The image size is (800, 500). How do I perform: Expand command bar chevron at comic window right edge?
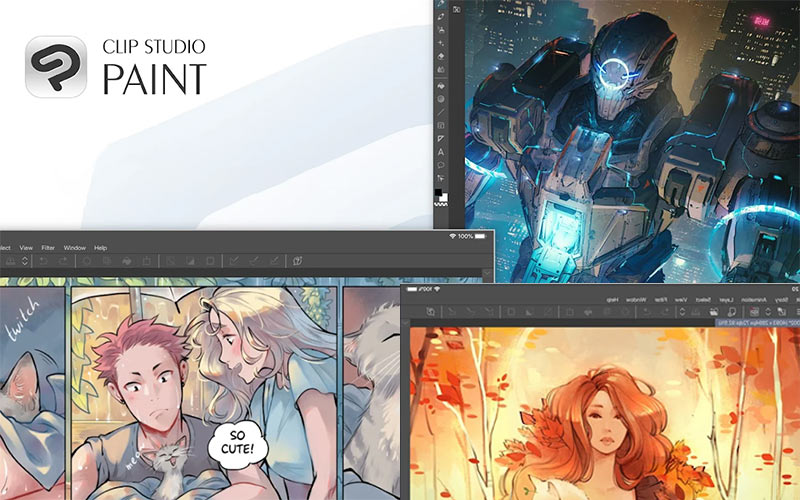click(x=487, y=274)
